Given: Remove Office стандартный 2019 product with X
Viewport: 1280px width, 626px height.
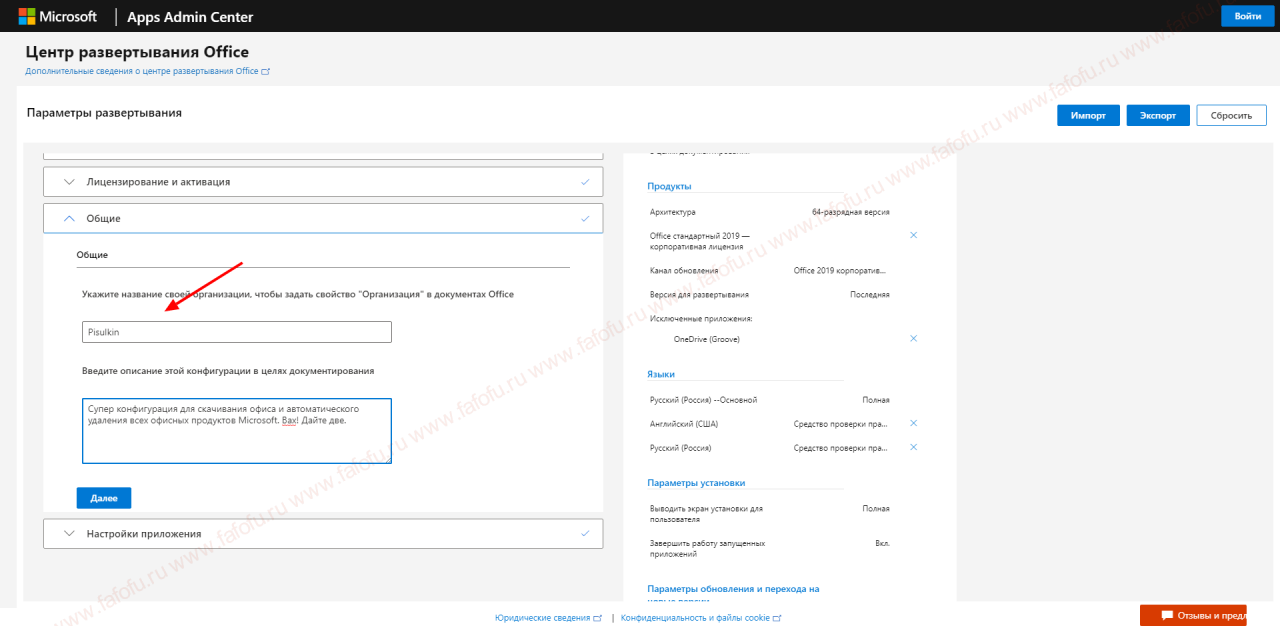Looking at the screenshot, I should [x=913, y=235].
